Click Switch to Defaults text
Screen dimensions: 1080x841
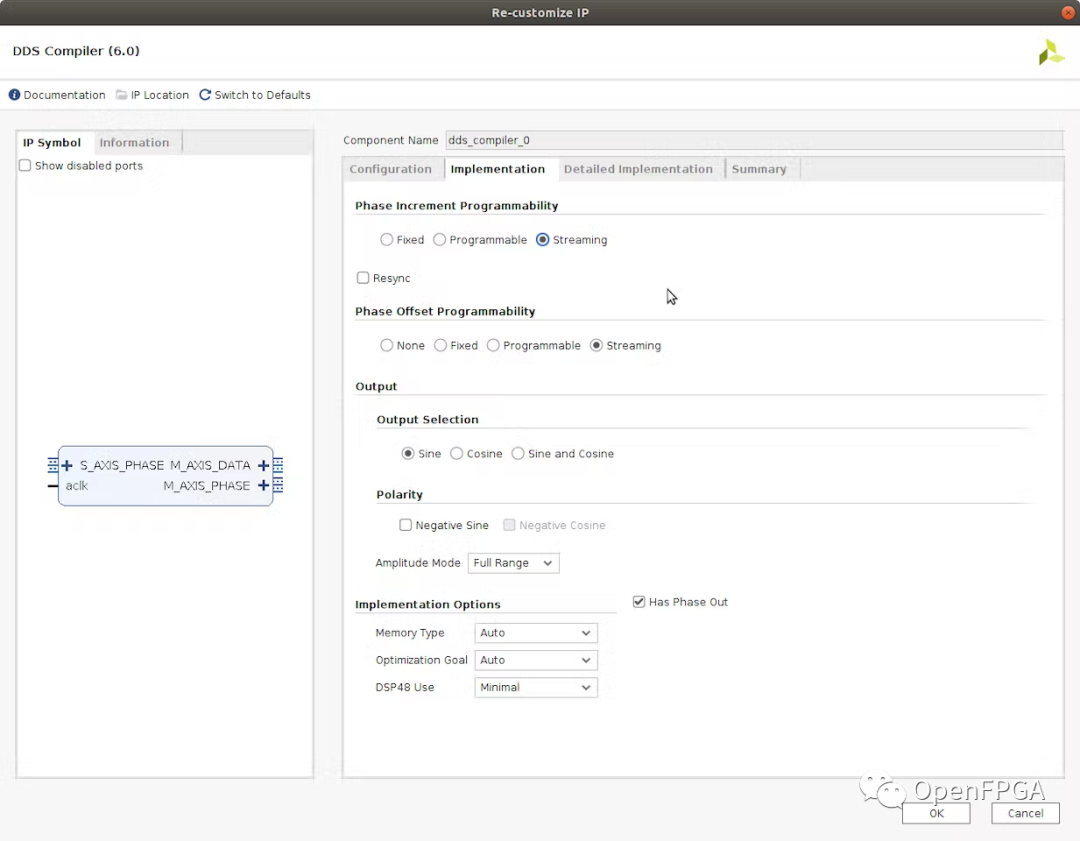point(262,95)
